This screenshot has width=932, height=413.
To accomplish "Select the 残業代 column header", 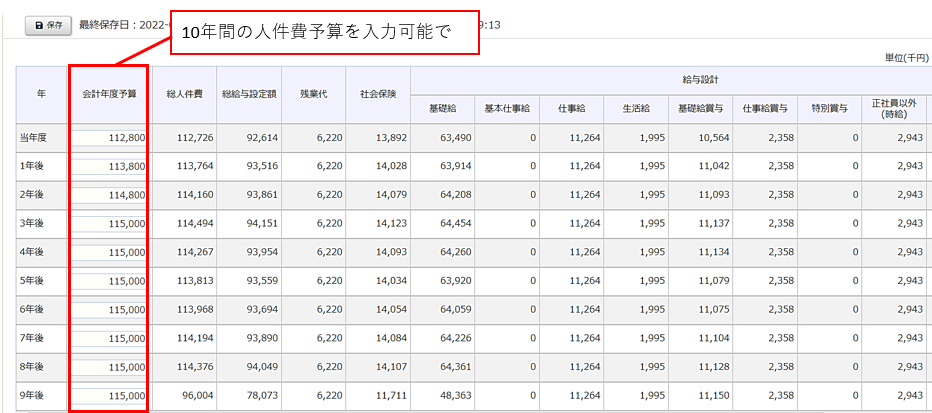I will point(314,94).
